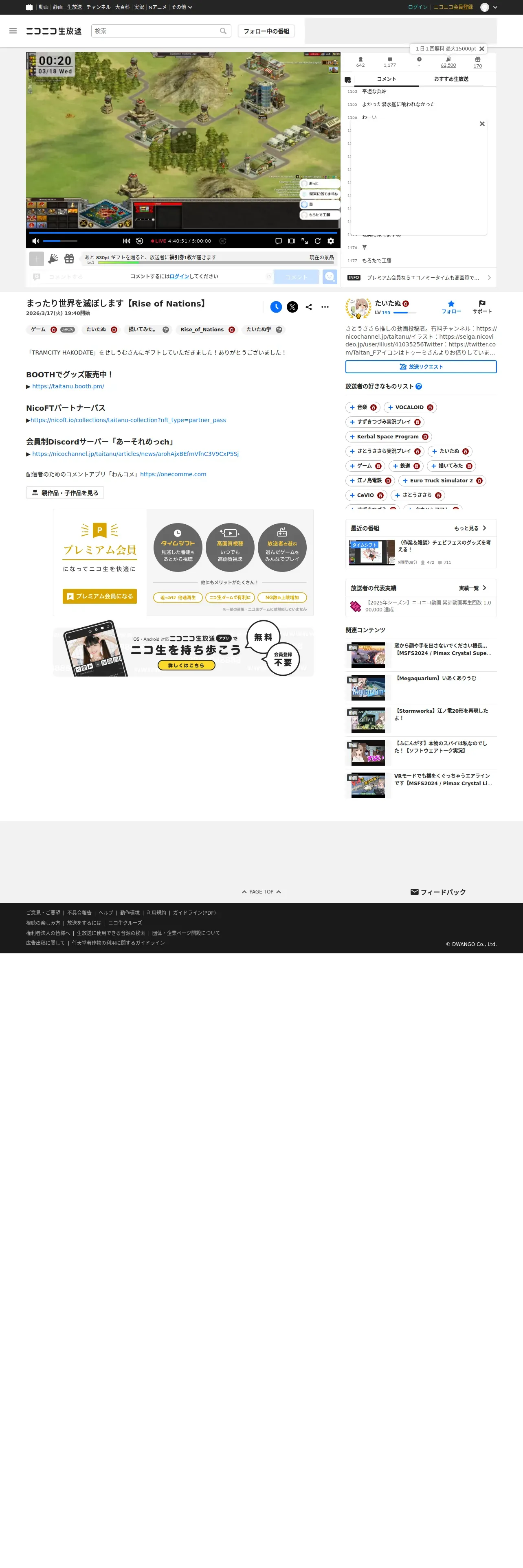This screenshot has height=1568, width=523.
Task: Switch to the コメント tab
Action: pos(386,79)
